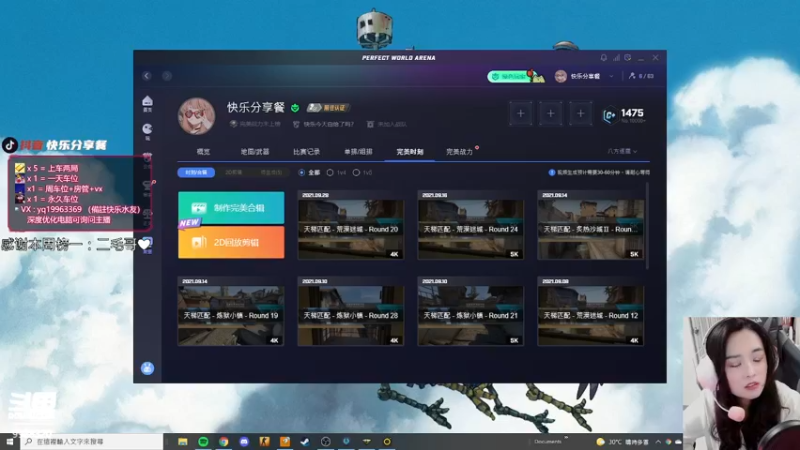
Task: Focus the Windows taskbar search box
Action: click(x=92, y=442)
